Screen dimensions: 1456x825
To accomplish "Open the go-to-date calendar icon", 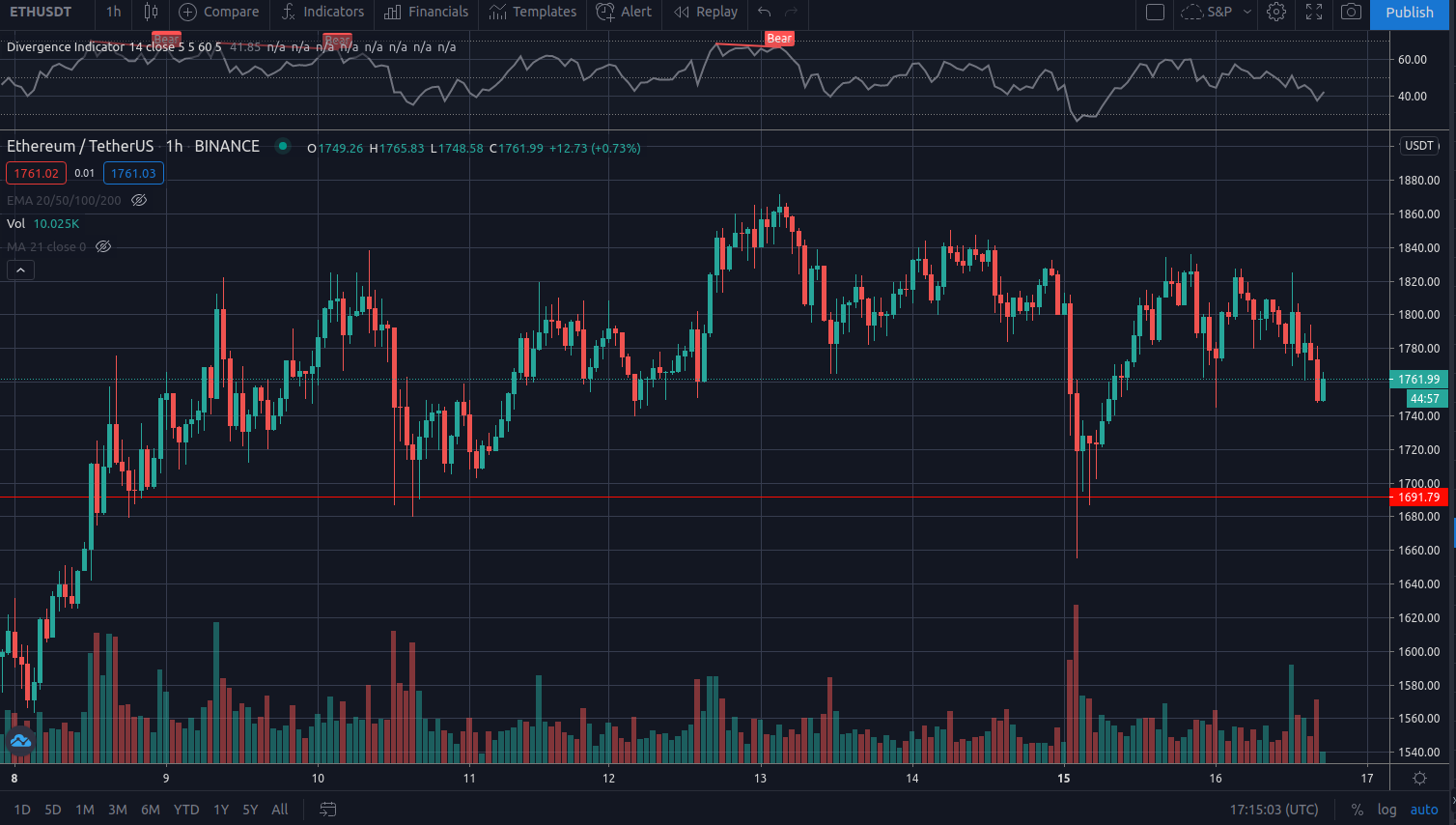I will point(328,810).
